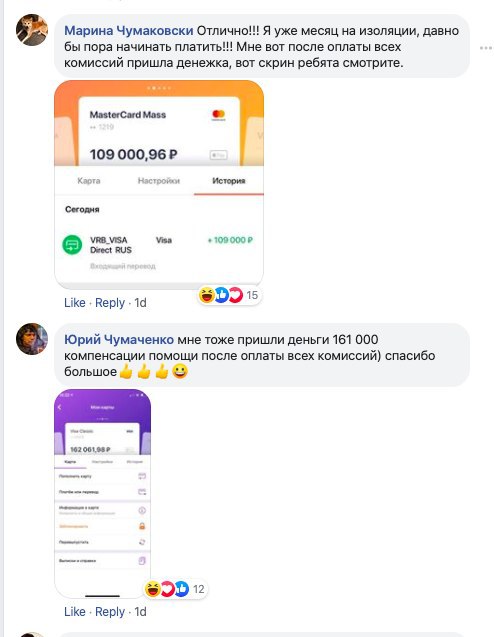This screenshot has width=494, height=637.
Task: Open the Марина Чумаковски name link
Action: [129, 30]
